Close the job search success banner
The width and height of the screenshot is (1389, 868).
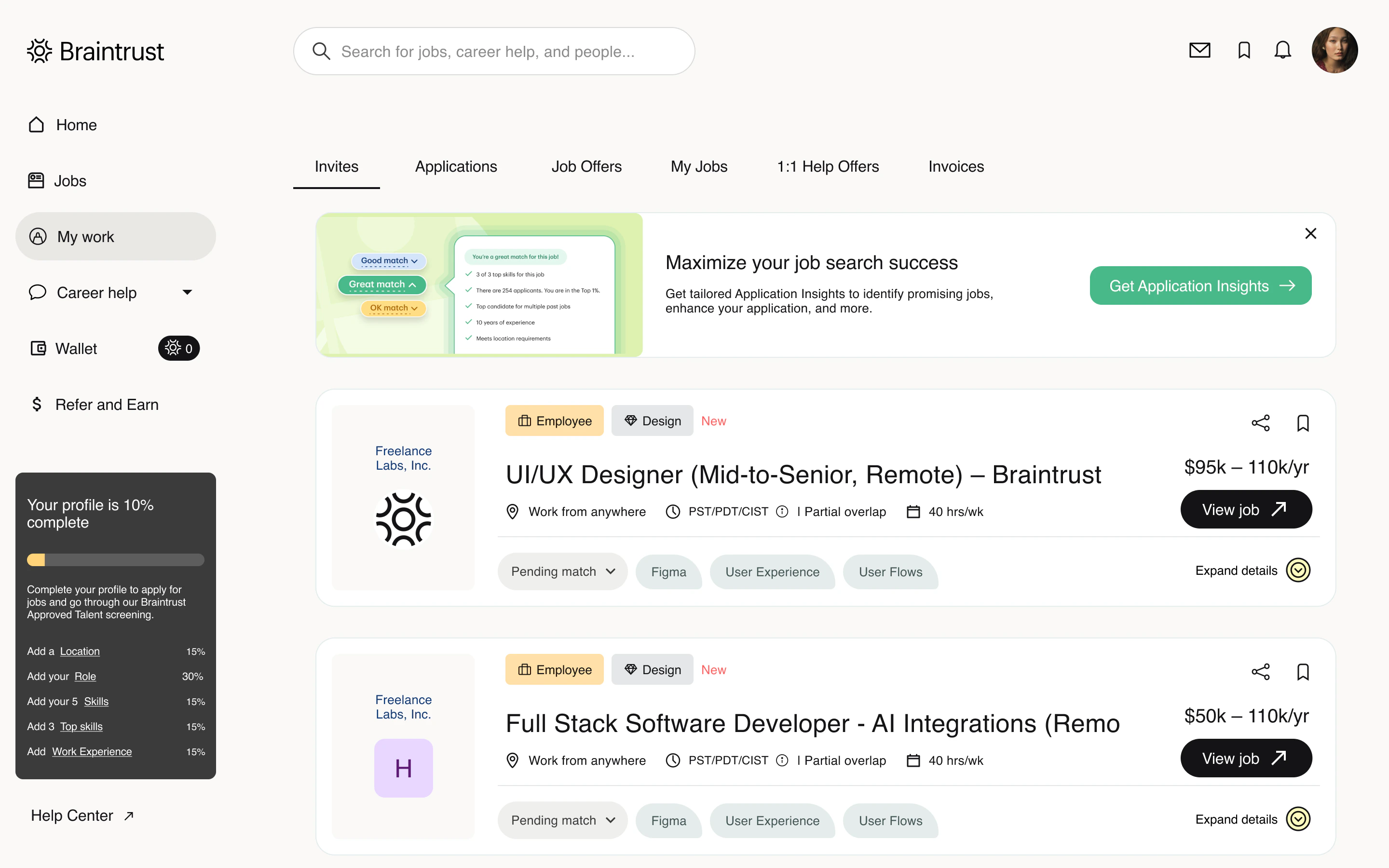coord(1310,234)
